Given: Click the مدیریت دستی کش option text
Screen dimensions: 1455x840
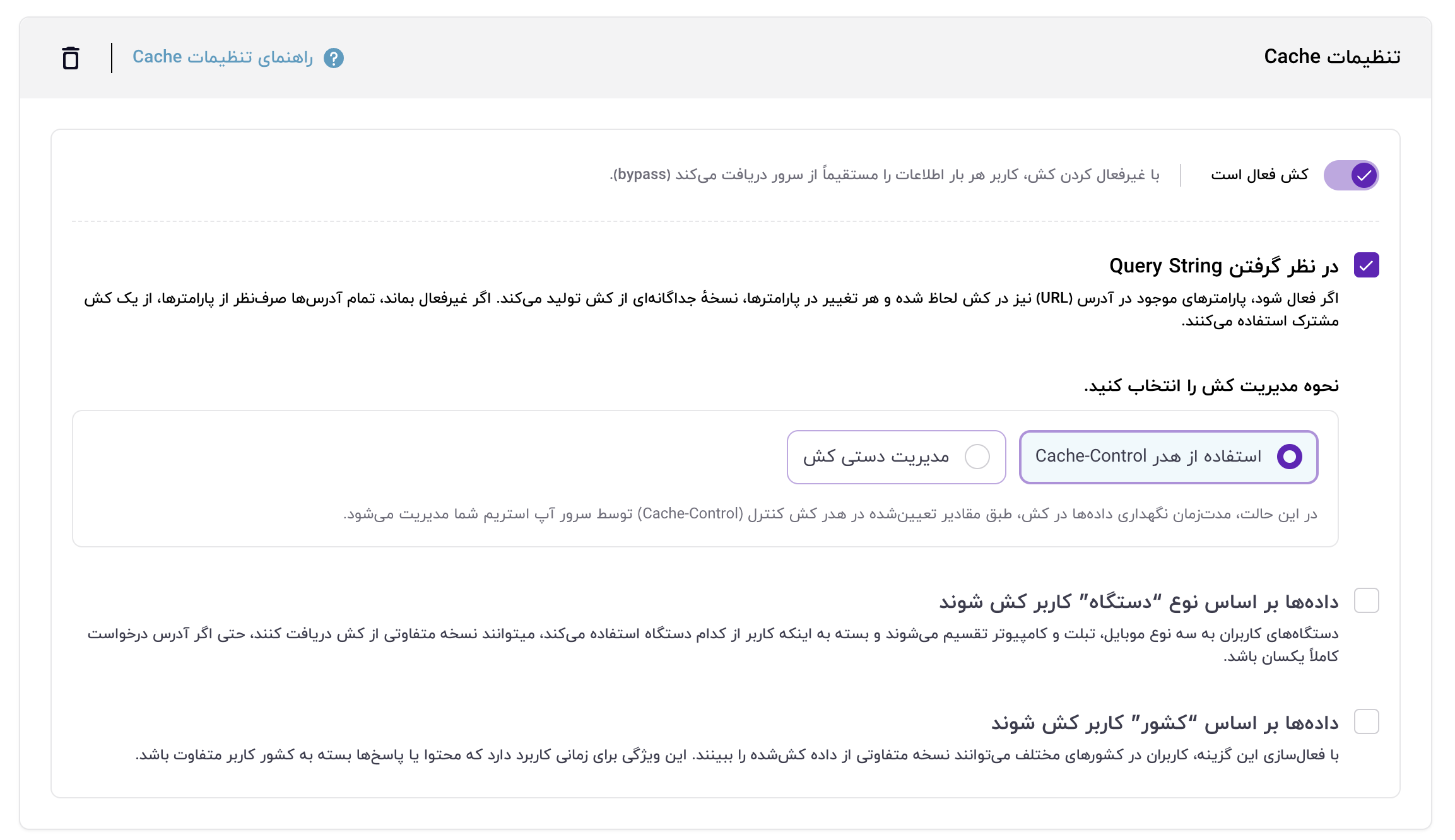Looking at the screenshot, I should click(x=876, y=457).
